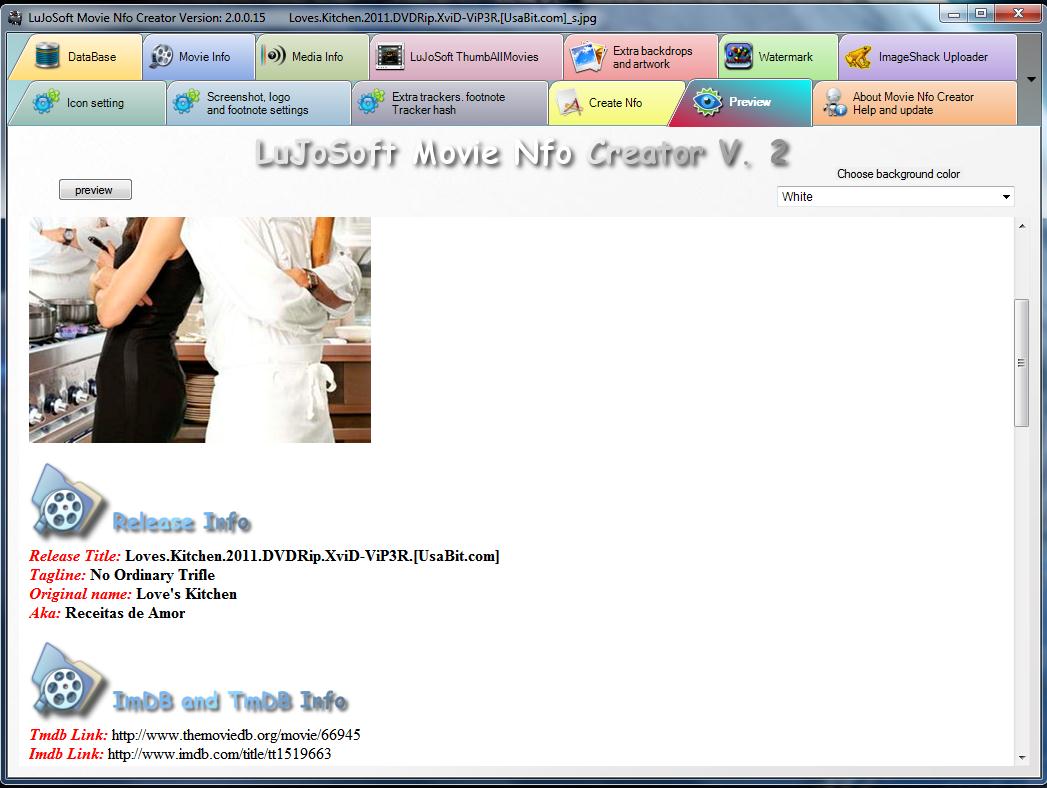1047x788 pixels.
Task: Click the preview pane scroll up arrow
Action: pyautogui.click(x=1022, y=227)
